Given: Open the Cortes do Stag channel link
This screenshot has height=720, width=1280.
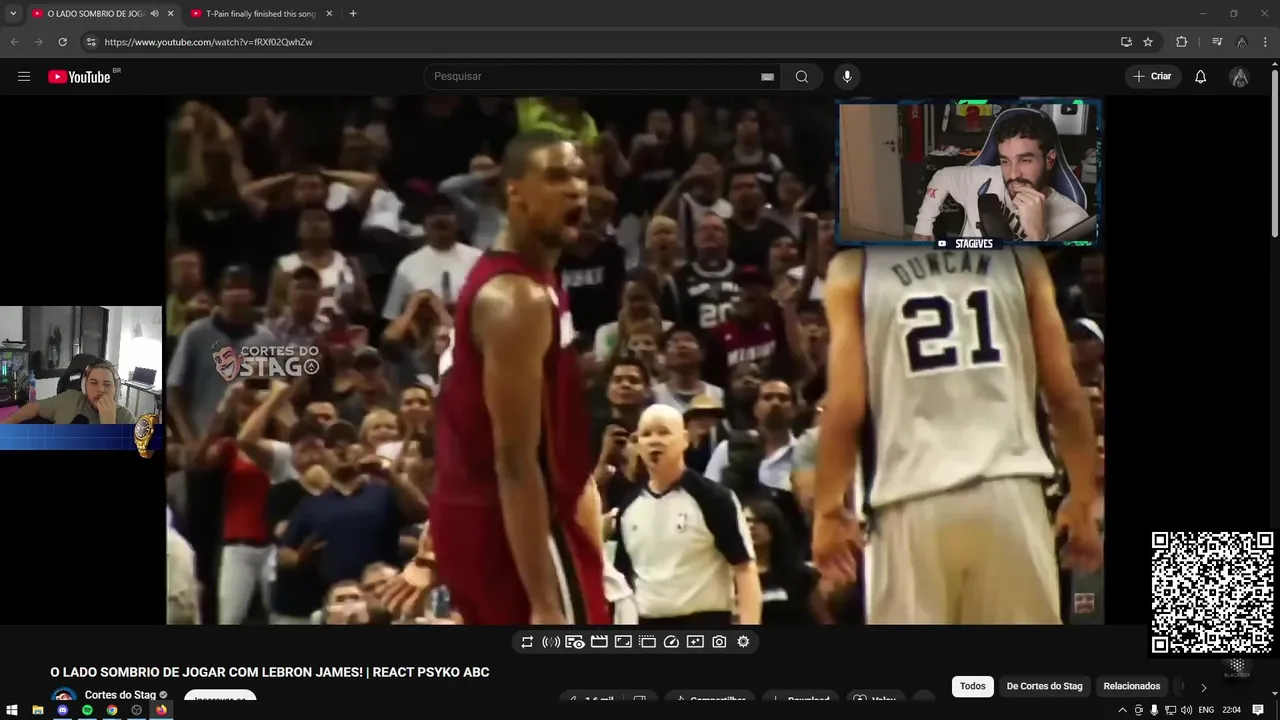Looking at the screenshot, I should tap(120, 695).
